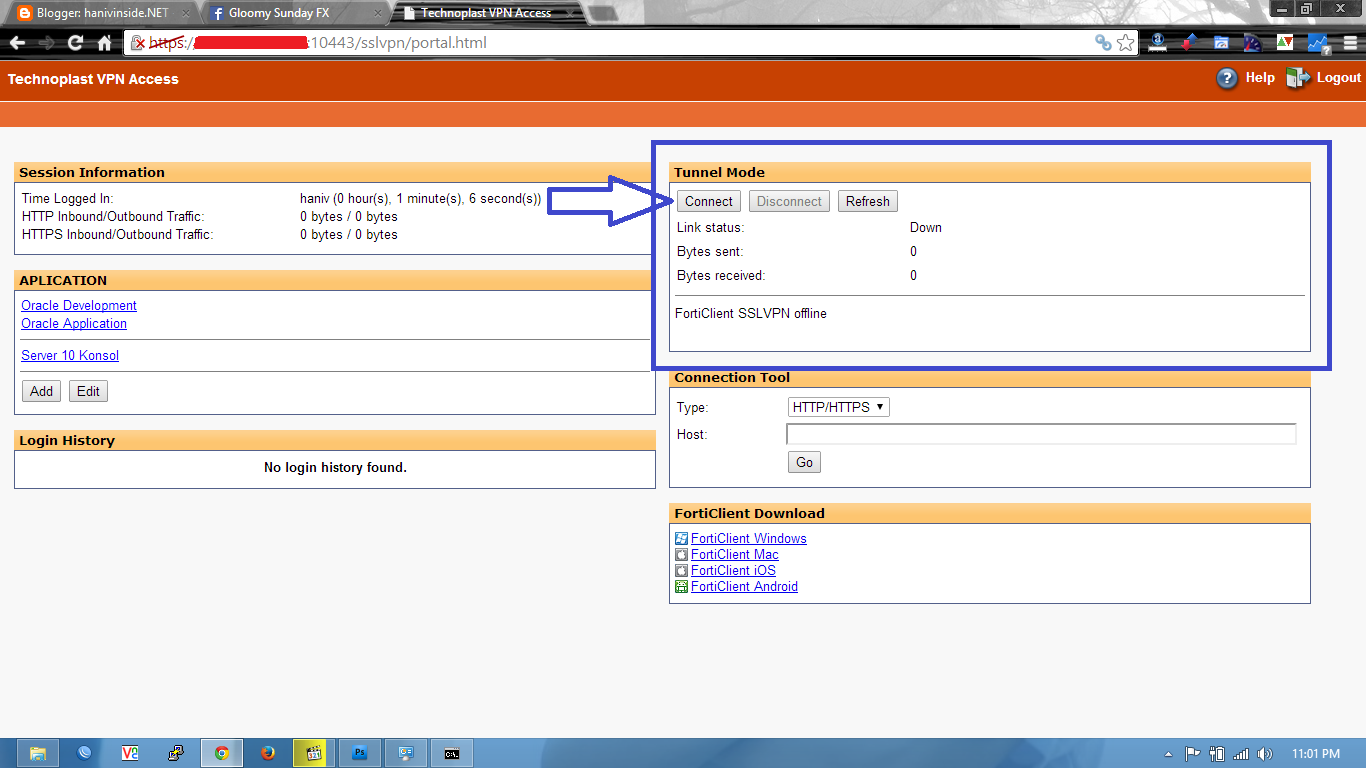Click the network signal tray icon
Image resolution: width=1366 pixels, height=768 pixels.
pyautogui.click(x=1241, y=753)
